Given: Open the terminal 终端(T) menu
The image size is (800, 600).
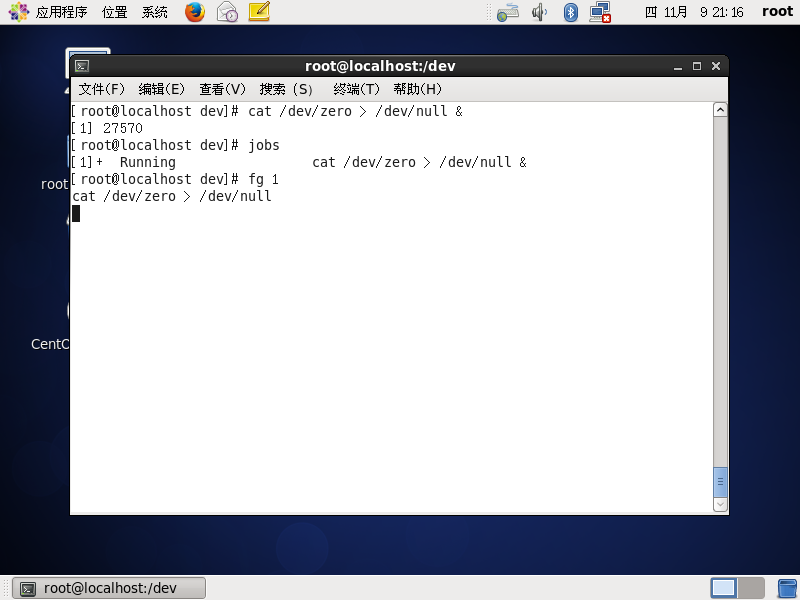Looking at the screenshot, I should click(356, 89).
